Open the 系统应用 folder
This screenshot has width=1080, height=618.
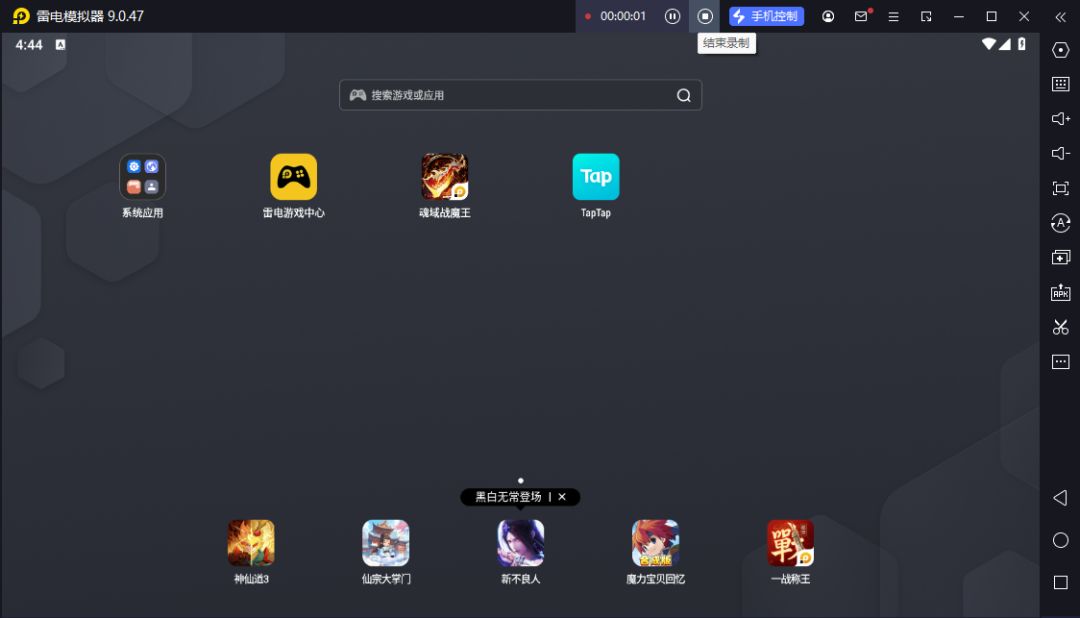coord(143,177)
